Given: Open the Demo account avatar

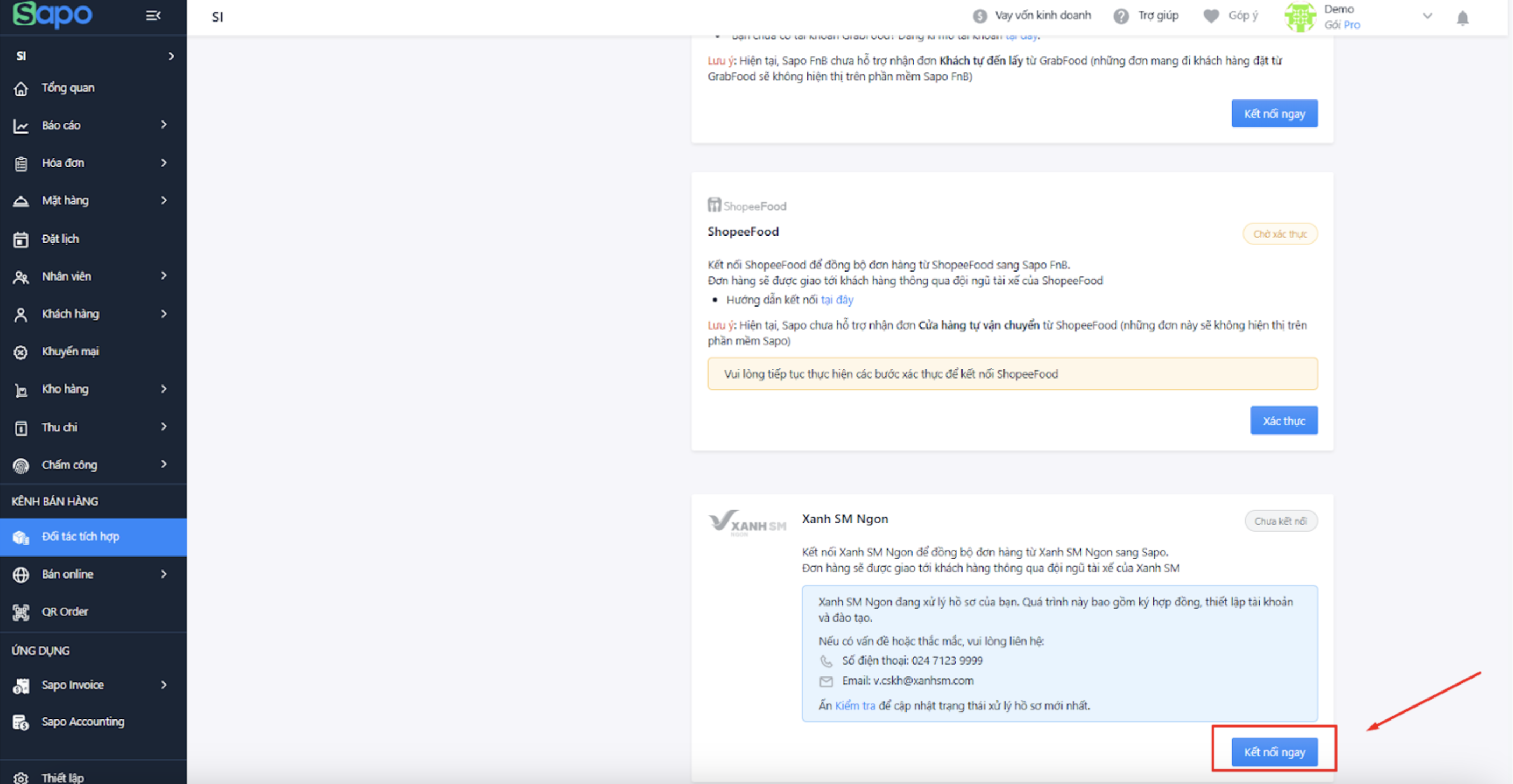Looking at the screenshot, I should click(x=1299, y=17).
